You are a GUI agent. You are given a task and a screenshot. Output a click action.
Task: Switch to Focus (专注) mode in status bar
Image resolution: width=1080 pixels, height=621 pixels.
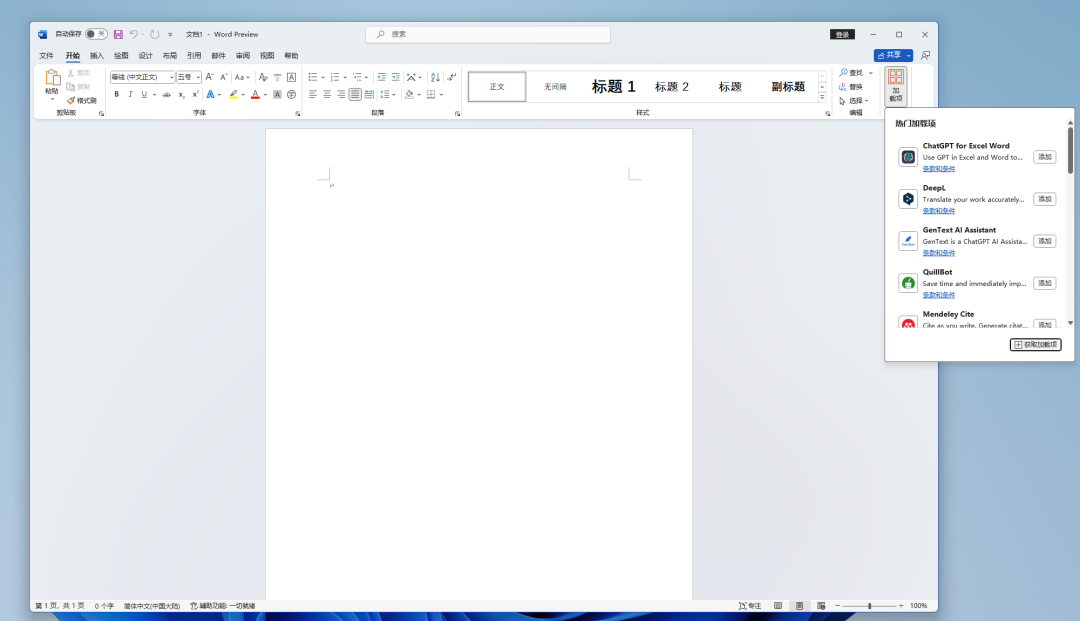pos(750,606)
